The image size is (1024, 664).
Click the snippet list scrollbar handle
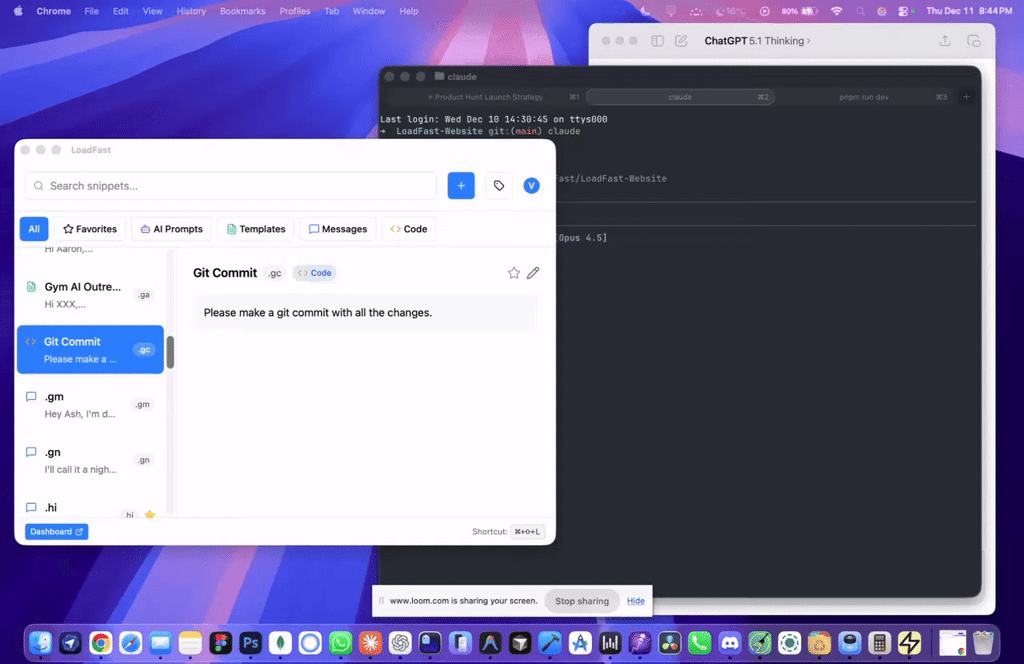pos(170,352)
